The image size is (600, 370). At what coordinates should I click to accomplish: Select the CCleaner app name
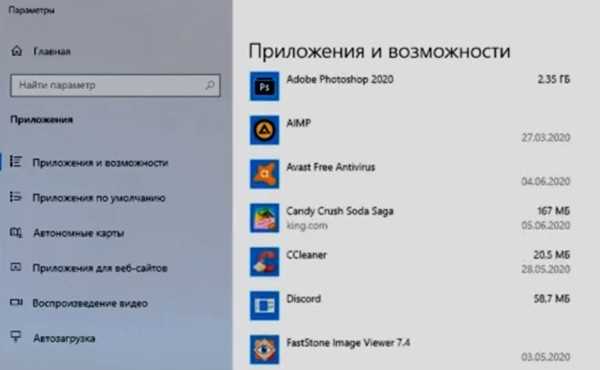click(x=307, y=255)
